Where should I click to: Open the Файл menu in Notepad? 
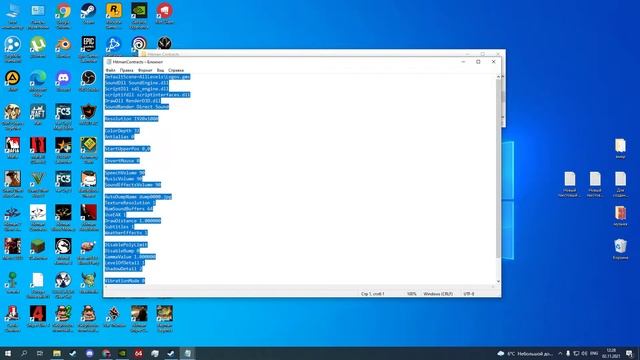pos(110,70)
